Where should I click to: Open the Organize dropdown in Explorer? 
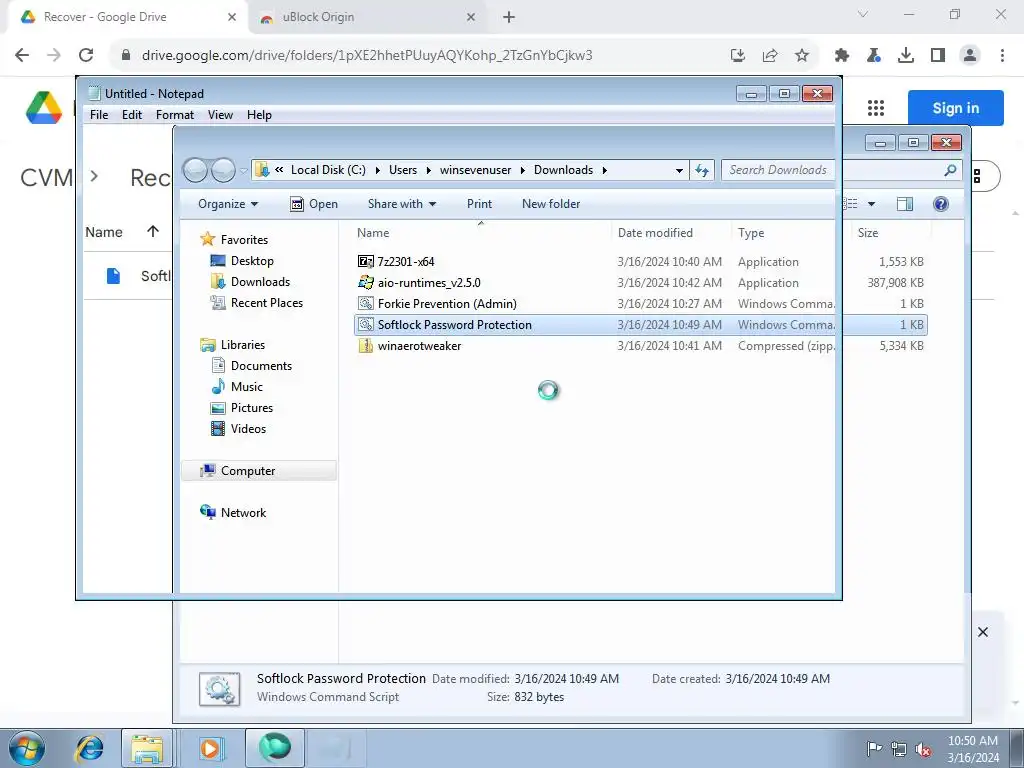click(228, 204)
